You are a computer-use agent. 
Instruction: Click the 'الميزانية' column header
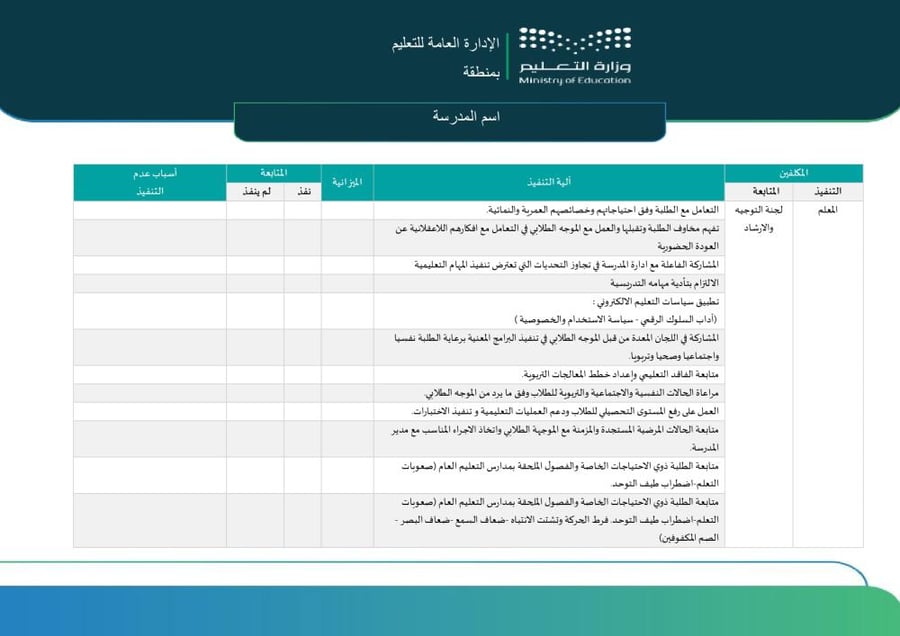(x=347, y=183)
